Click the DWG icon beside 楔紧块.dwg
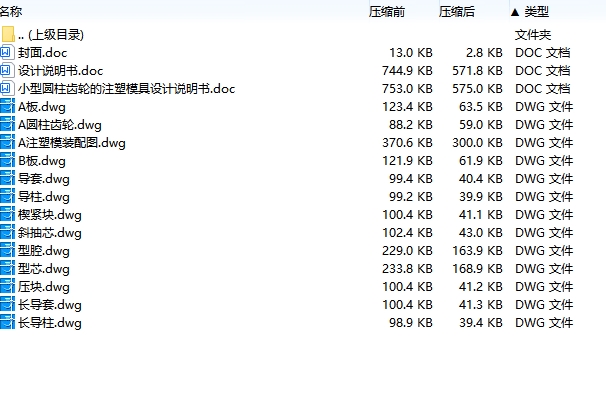Image resolution: width=606 pixels, height=393 pixels. point(7,214)
